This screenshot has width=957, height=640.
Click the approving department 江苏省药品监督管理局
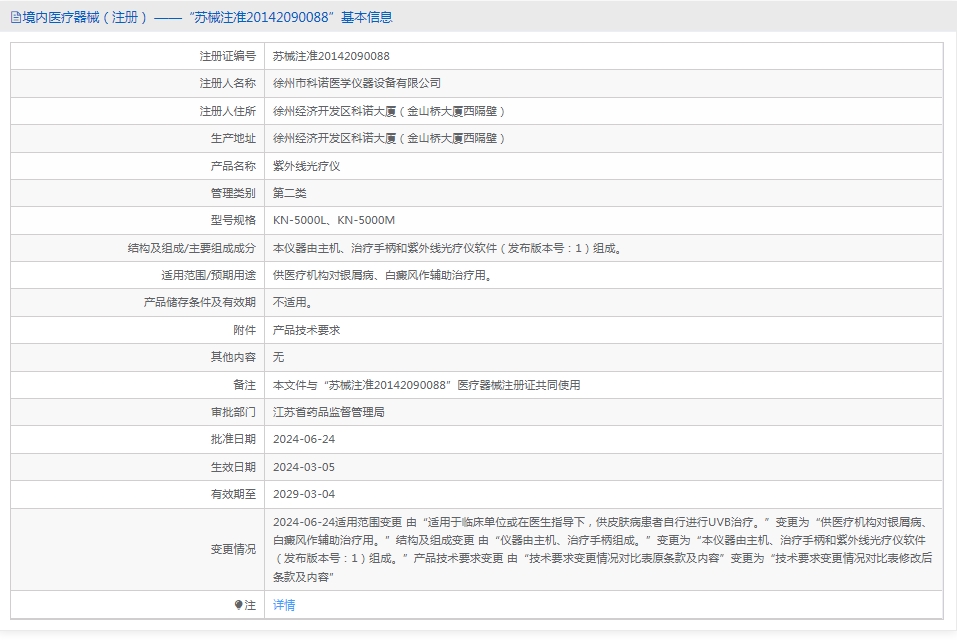tap(328, 412)
